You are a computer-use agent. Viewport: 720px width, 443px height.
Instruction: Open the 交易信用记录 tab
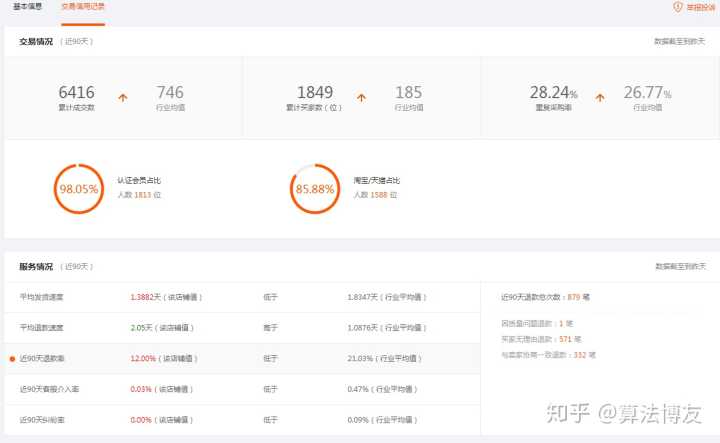(x=83, y=6)
